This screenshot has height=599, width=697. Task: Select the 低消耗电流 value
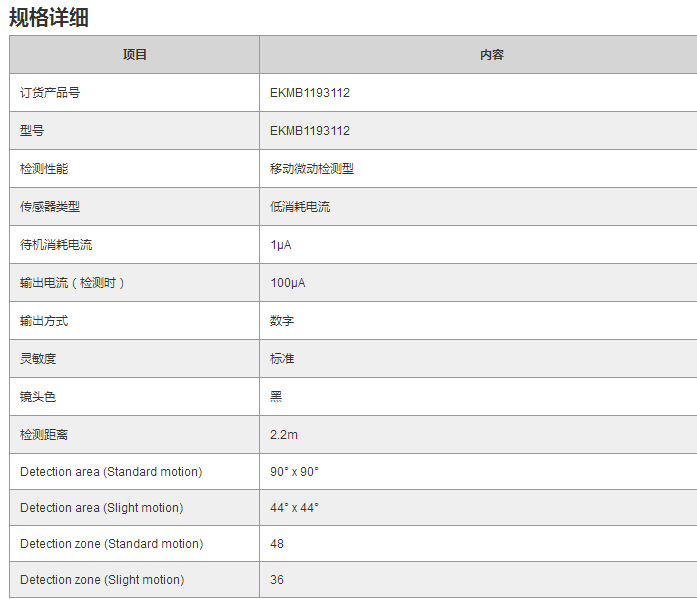(300, 207)
